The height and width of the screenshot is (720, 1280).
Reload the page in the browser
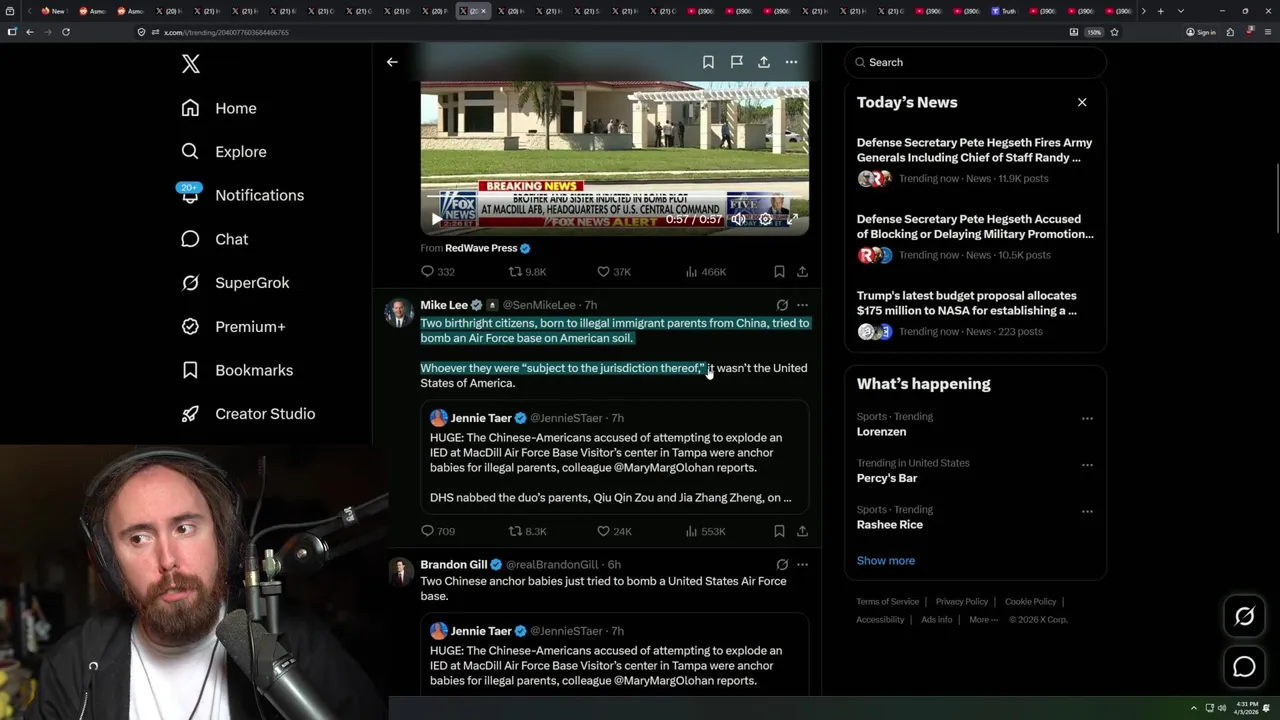tap(66, 32)
